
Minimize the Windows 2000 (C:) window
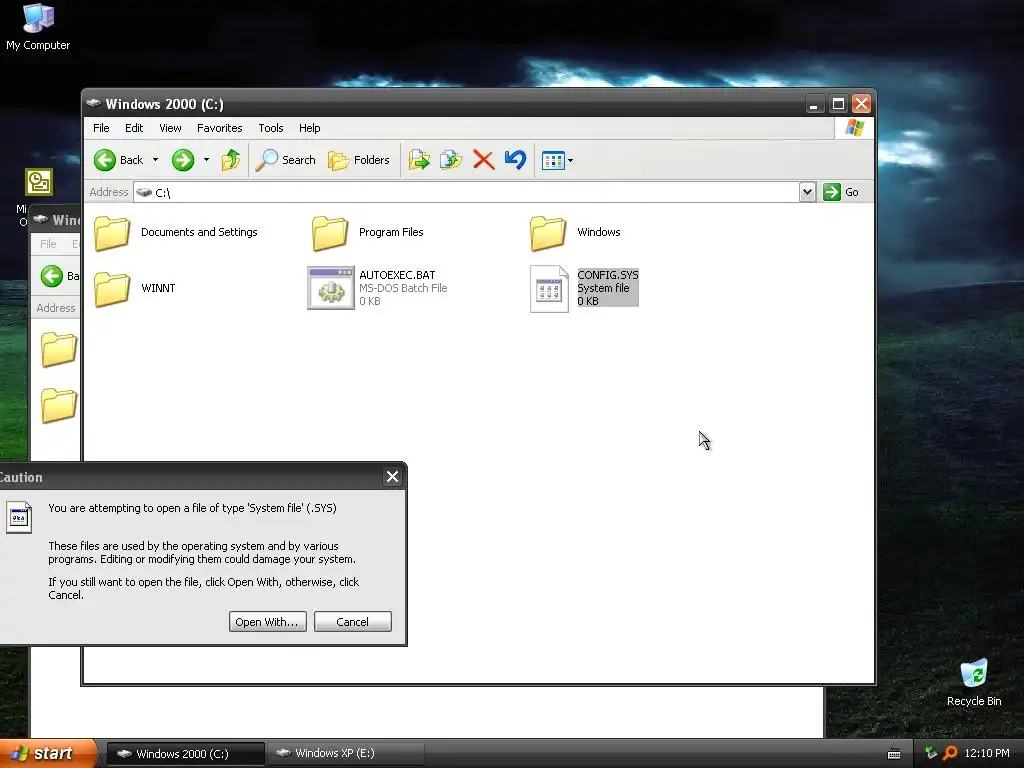click(x=814, y=104)
